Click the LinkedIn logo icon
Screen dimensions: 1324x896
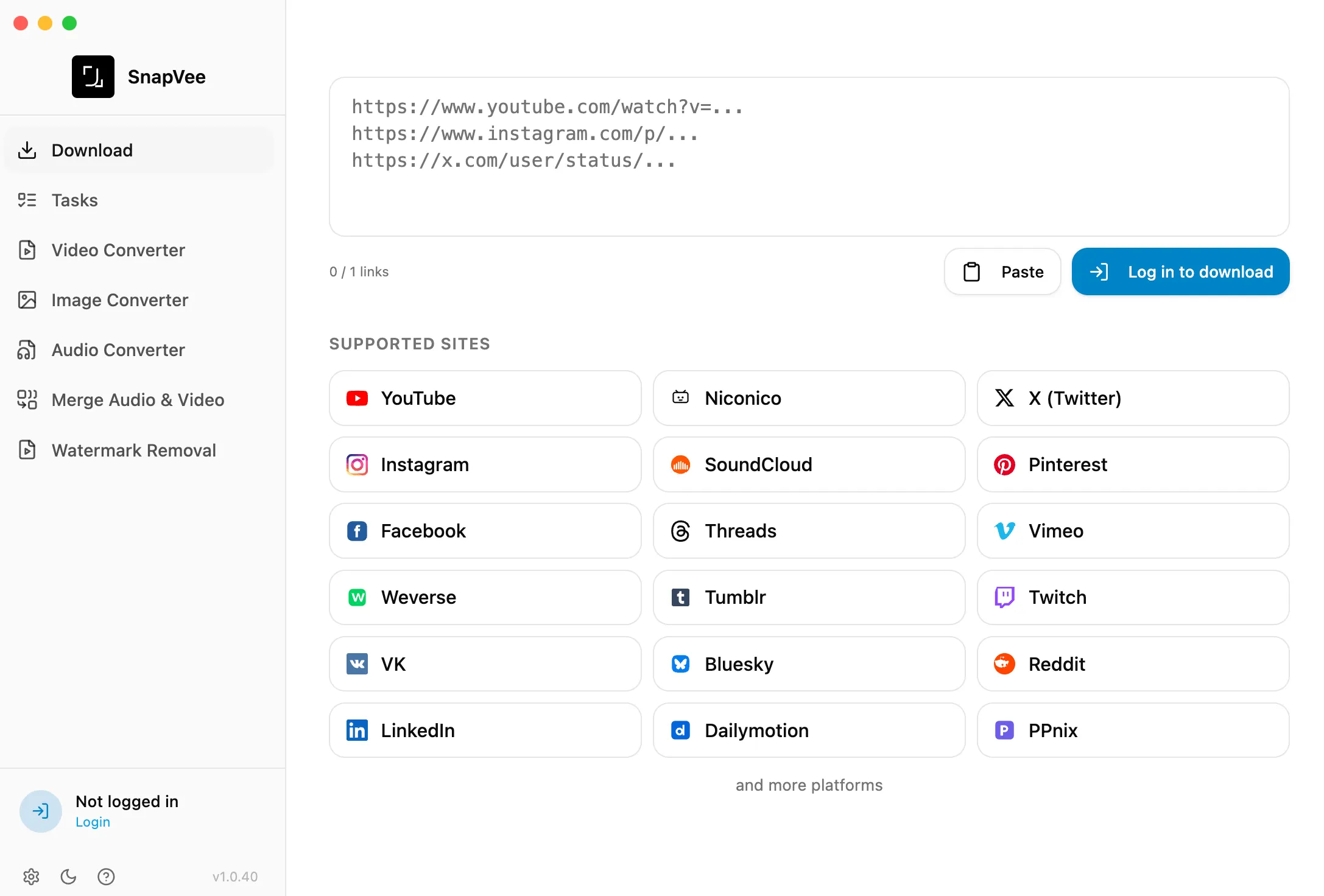357,730
